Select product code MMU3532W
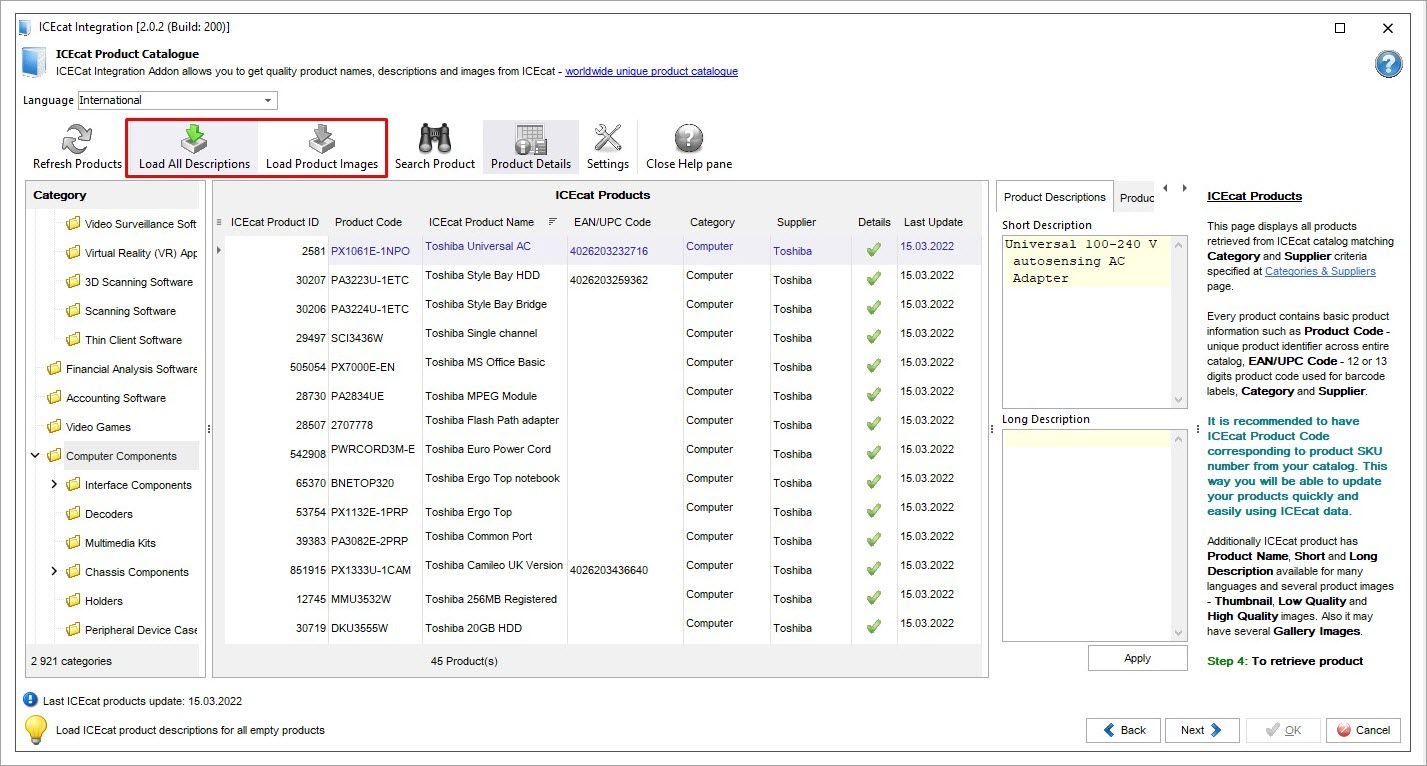Image resolution: width=1427 pixels, height=766 pixels. click(x=361, y=599)
